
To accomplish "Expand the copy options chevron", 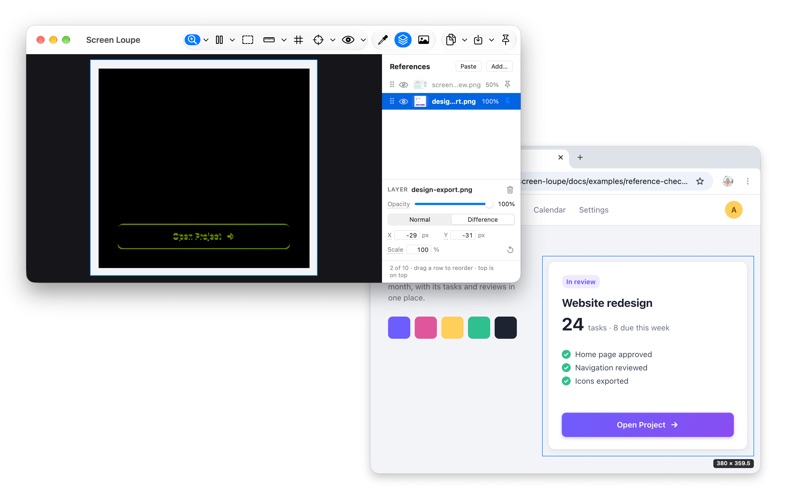I will click(464, 40).
